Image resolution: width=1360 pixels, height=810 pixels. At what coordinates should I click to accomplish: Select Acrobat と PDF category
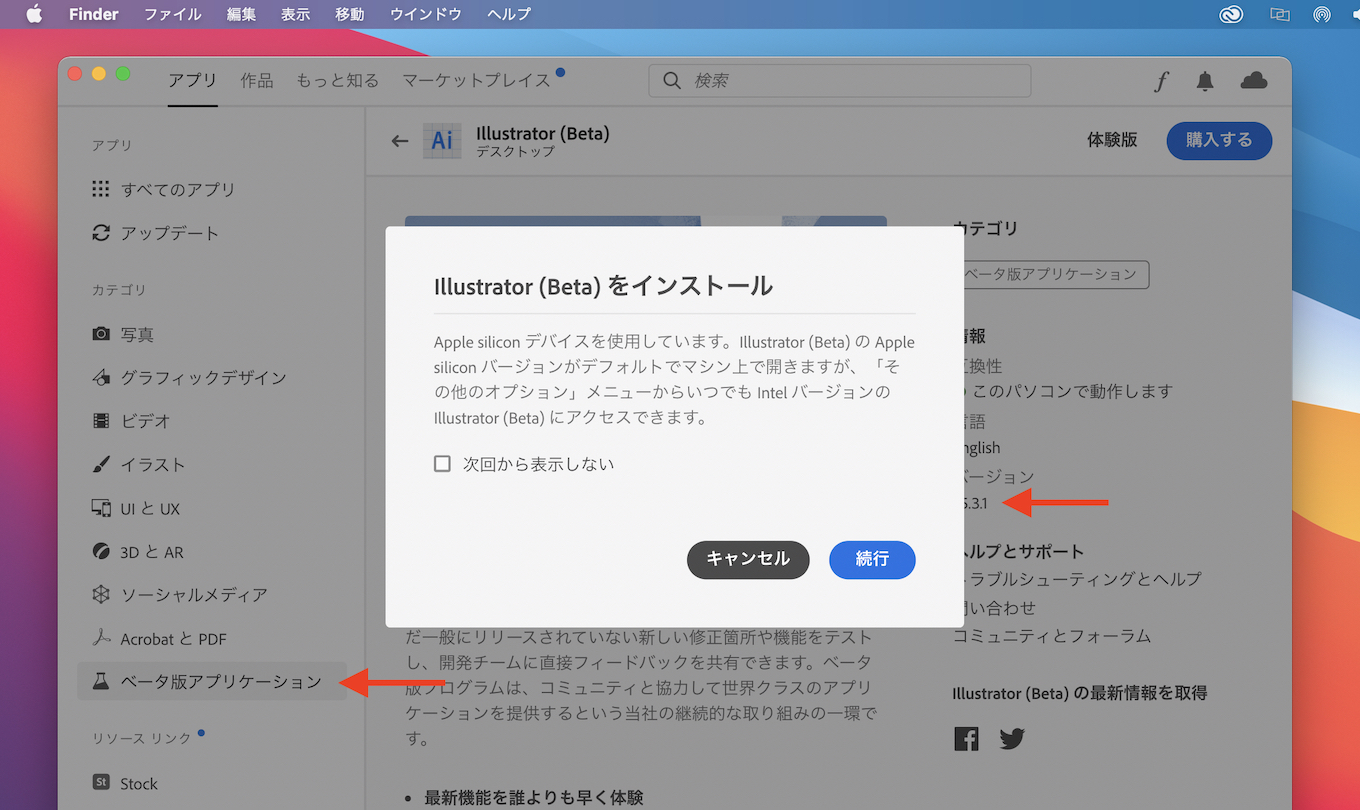coord(158,639)
